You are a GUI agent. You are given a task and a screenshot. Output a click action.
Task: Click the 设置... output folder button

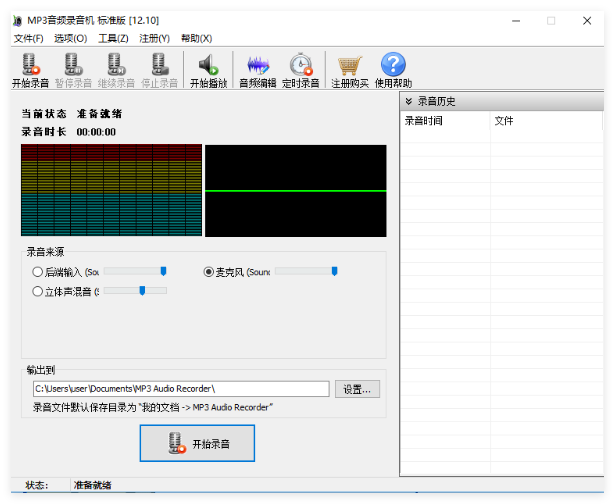click(x=358, y=389)
